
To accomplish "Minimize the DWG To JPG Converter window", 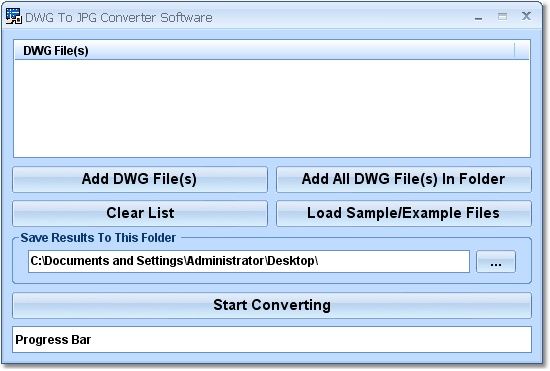I will pyautogui.click(x=478, y=17).
